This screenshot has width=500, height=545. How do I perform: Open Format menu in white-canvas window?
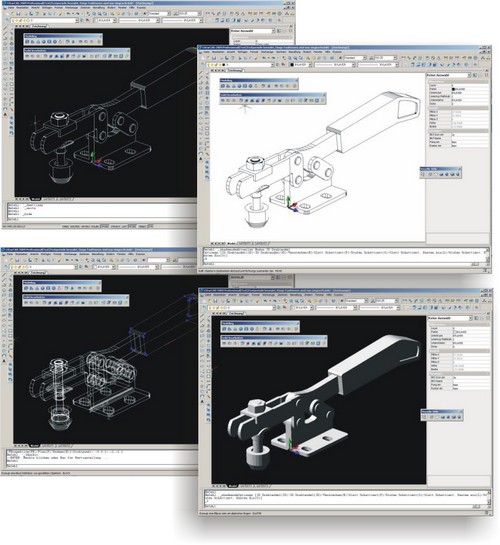[254, 52]
